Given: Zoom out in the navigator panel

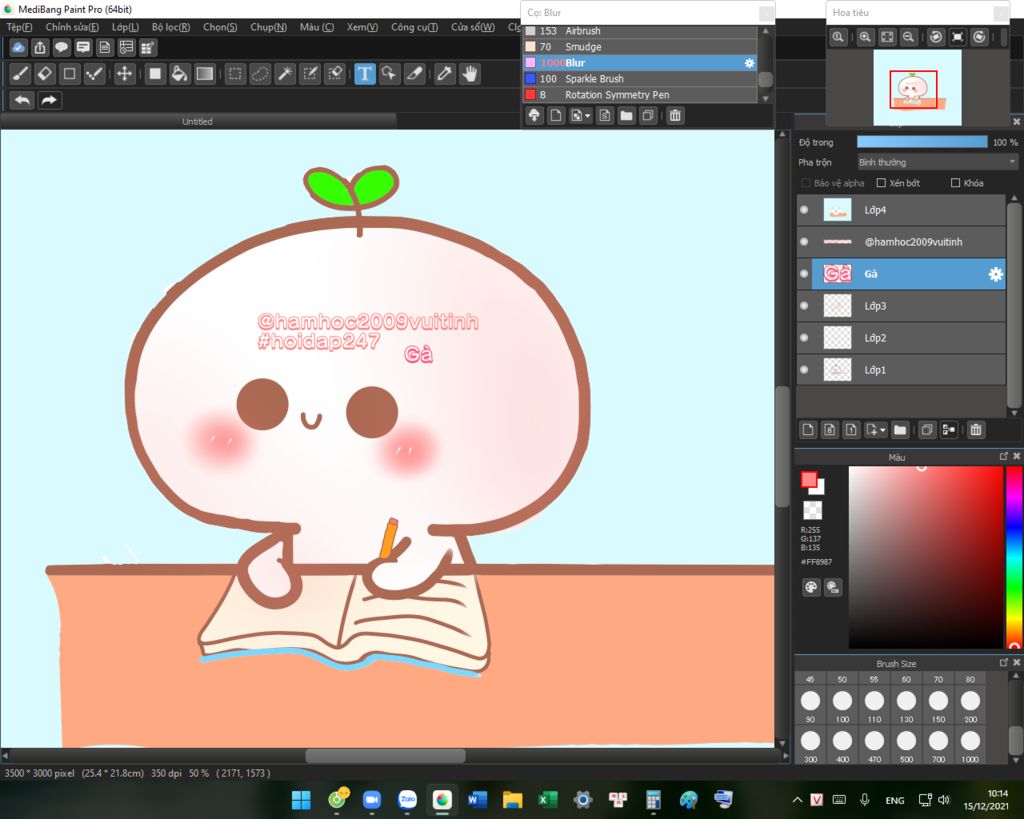Looking at the screenshot, I should 908,37.
